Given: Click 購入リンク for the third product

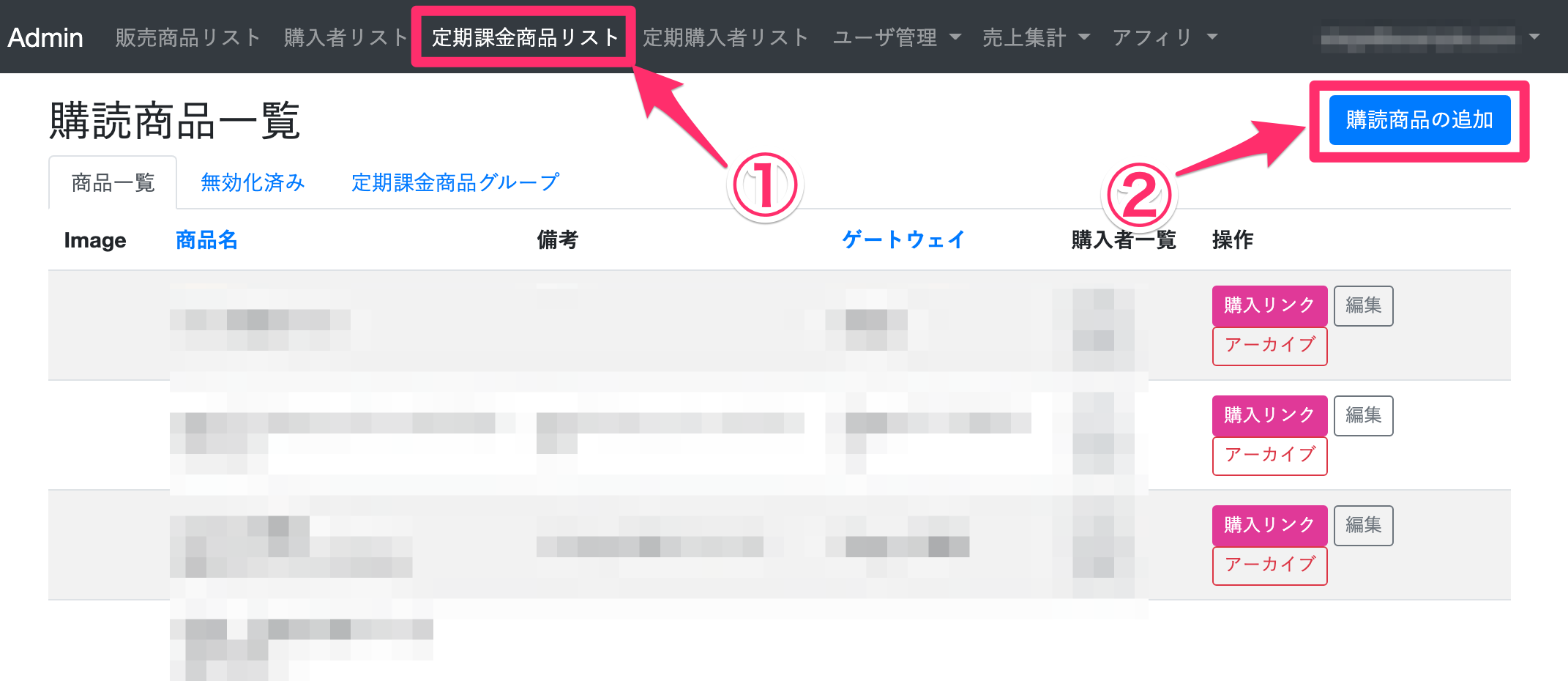Looking at the screenshot, I should [x=1269, y=525].
